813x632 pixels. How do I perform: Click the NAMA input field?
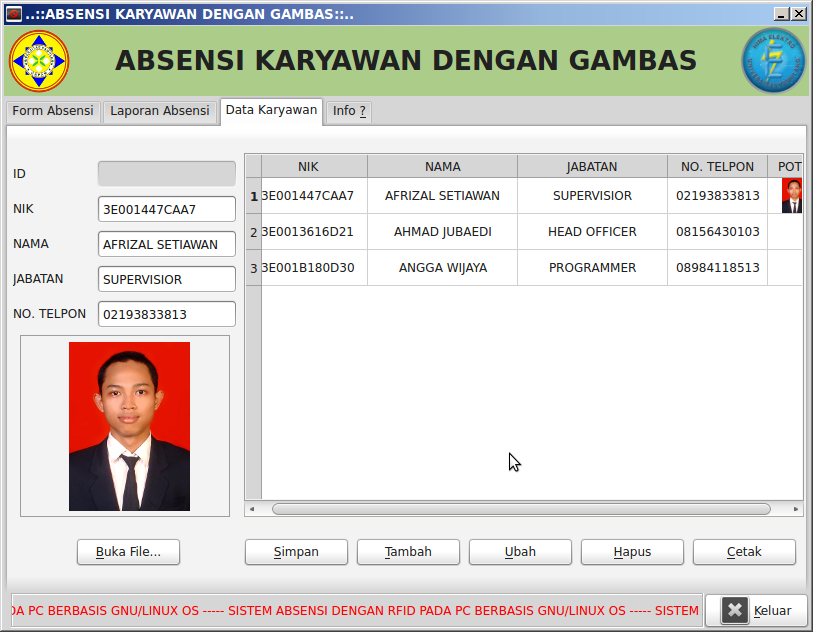point(166,244)
